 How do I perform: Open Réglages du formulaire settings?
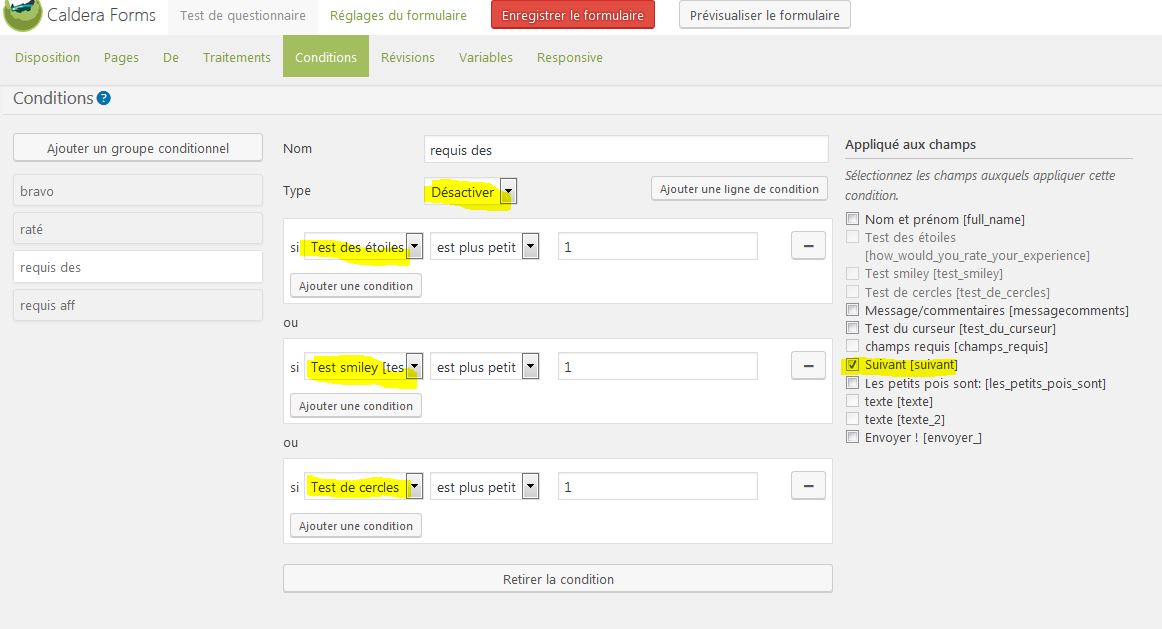click(x=398, y=16)
